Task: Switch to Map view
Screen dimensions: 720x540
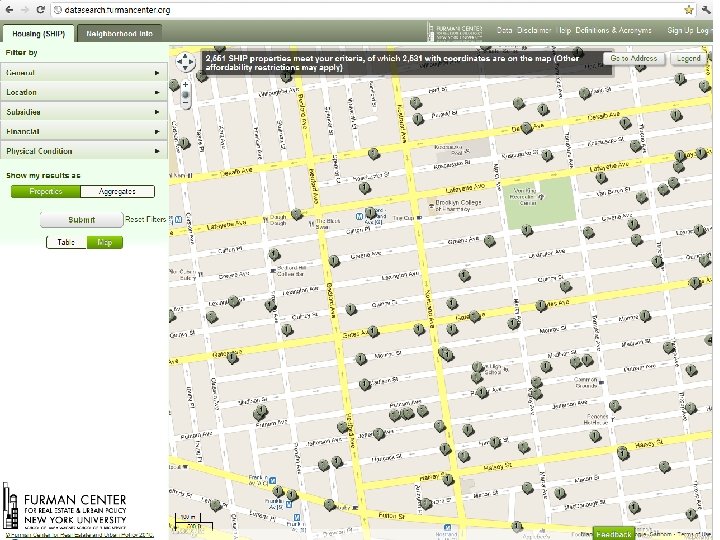Action: pos(105,242)
